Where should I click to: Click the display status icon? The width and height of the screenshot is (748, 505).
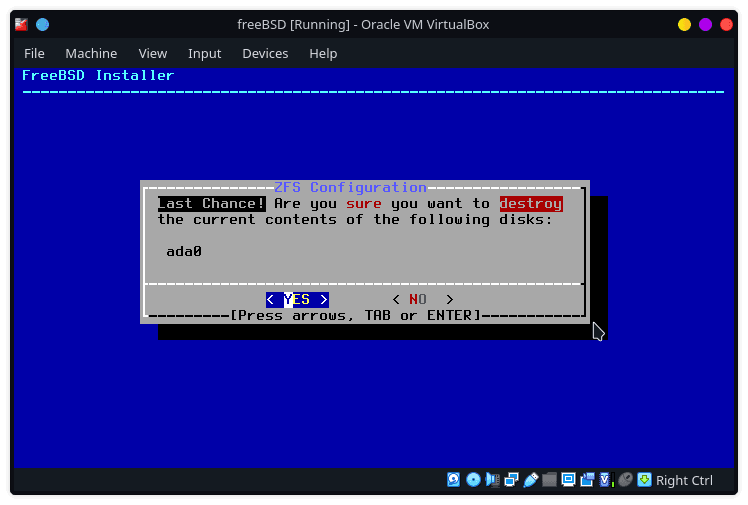568,480
